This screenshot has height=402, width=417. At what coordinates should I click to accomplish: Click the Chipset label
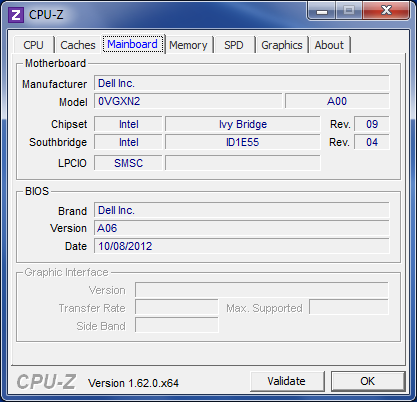pos(69,124)
